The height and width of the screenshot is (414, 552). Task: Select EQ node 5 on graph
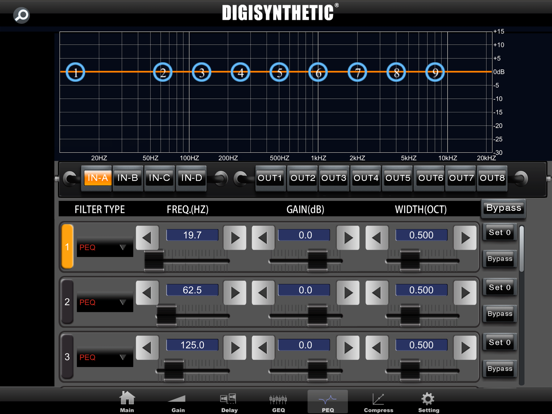click(279, 72)
